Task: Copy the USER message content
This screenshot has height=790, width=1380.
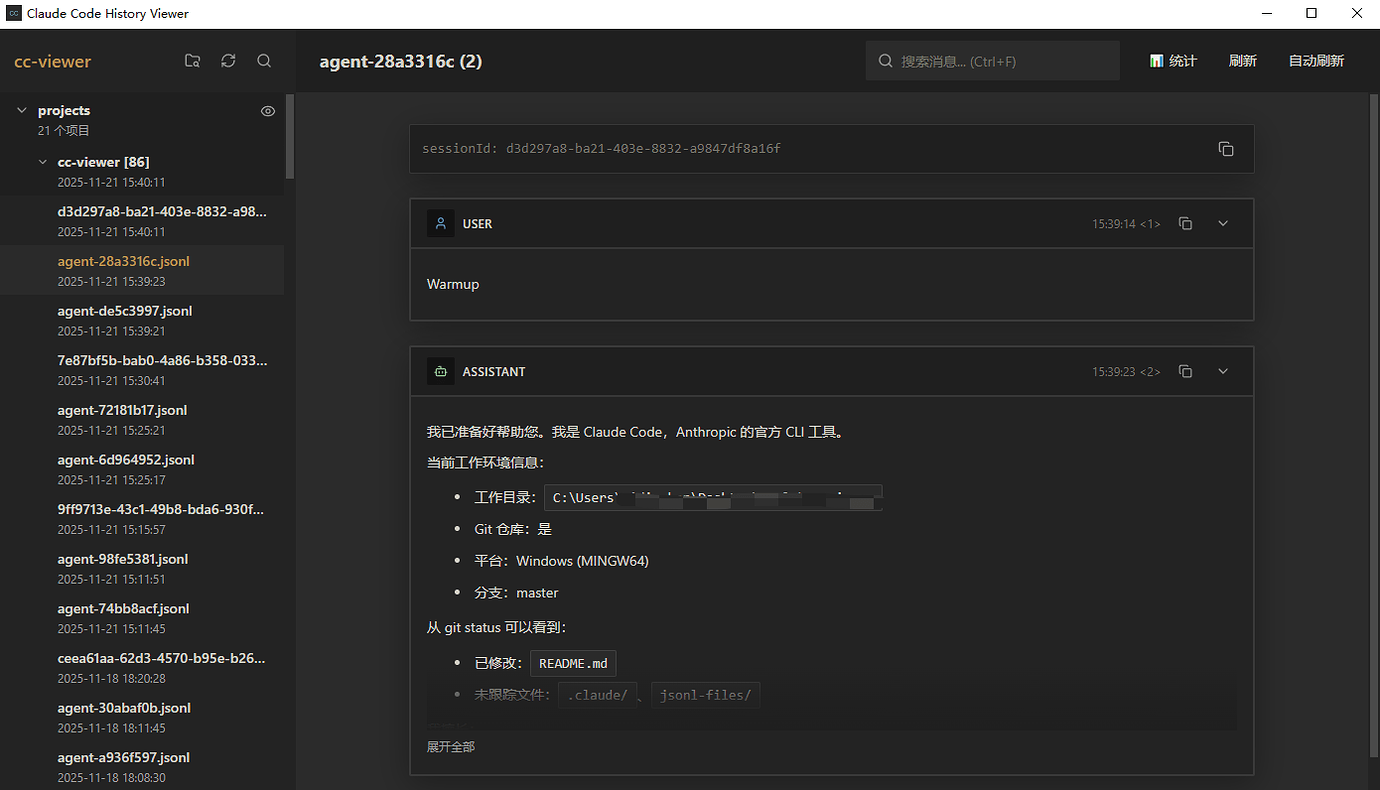Action: pos(1185,224)
